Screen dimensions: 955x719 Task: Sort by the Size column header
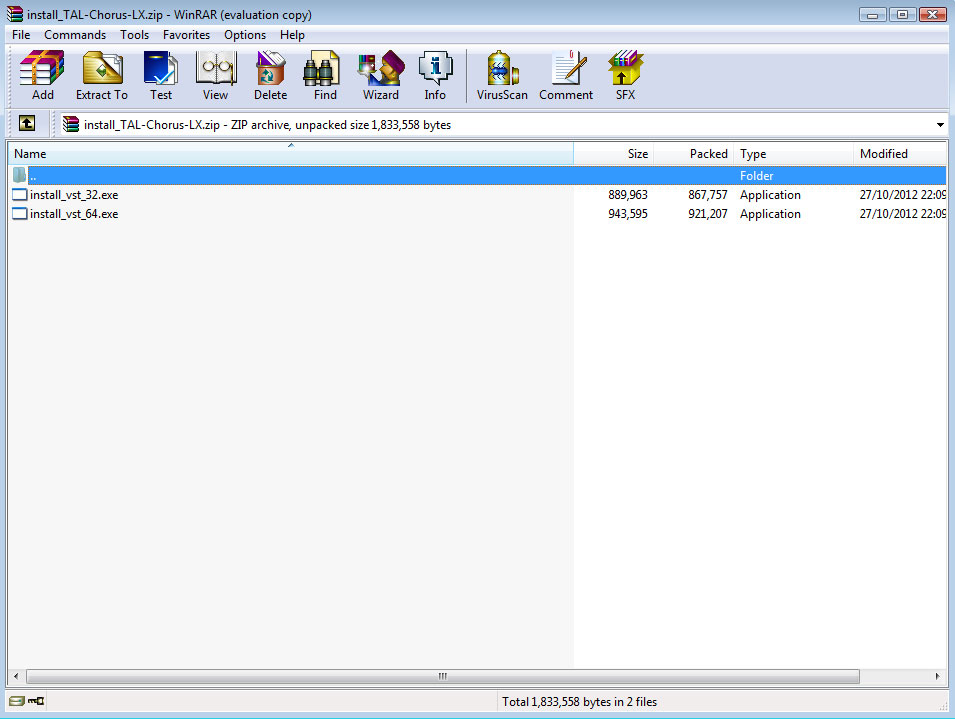pos(613,153)
